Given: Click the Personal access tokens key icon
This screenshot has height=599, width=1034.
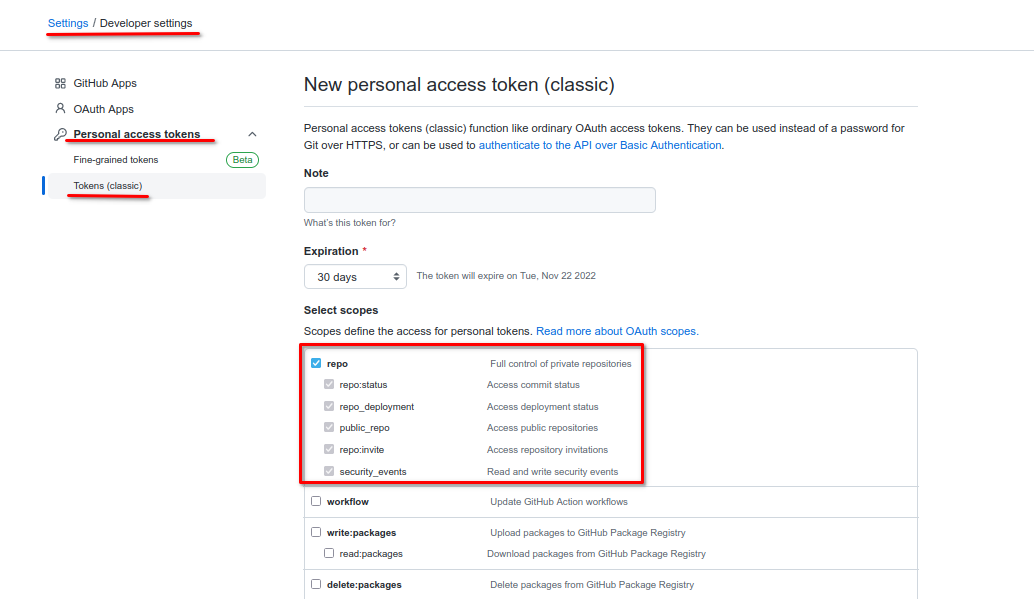Looking at the screenshot, I should point(60,134).
